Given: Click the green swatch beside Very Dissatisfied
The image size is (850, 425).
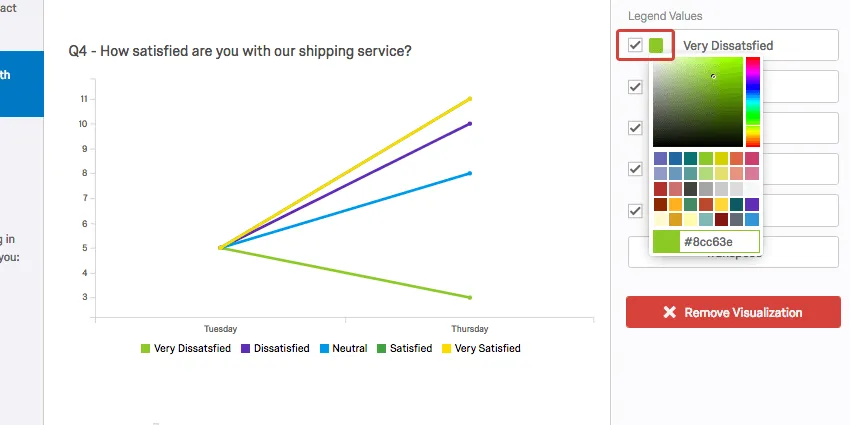Looking at the screenshot, I should pos(656,45).
